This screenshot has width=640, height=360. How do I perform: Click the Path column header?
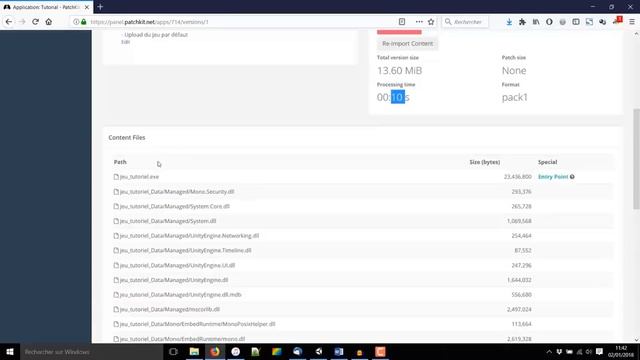click(x=120, y=162)
